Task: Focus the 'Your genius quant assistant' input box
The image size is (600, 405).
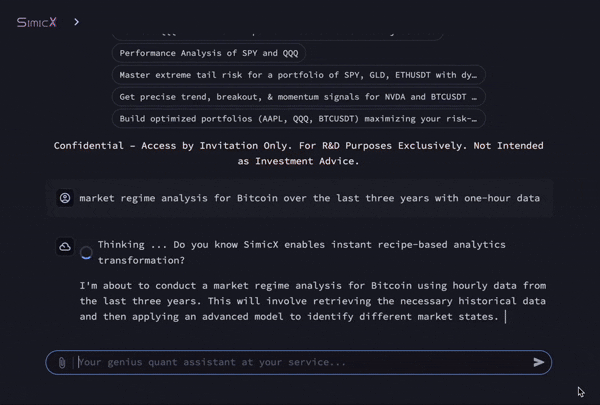Action: click(x=300, y=362)
